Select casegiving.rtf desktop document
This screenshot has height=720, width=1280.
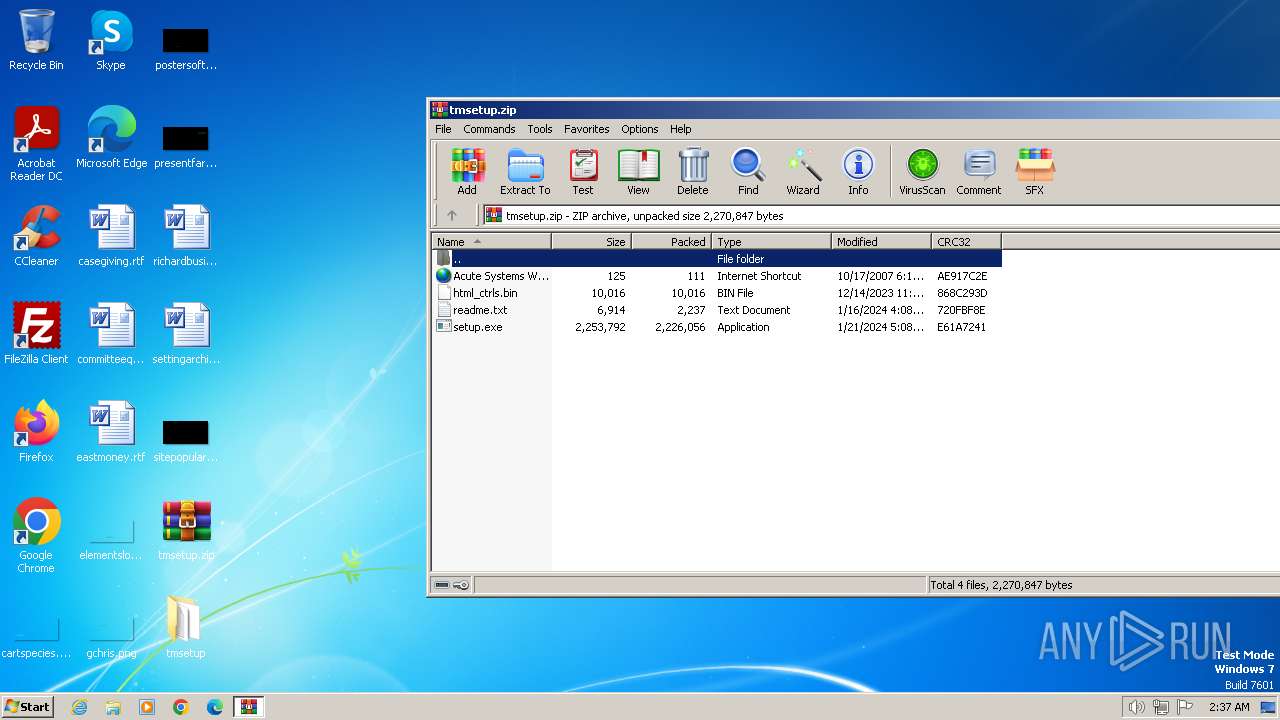coord(111,236)
